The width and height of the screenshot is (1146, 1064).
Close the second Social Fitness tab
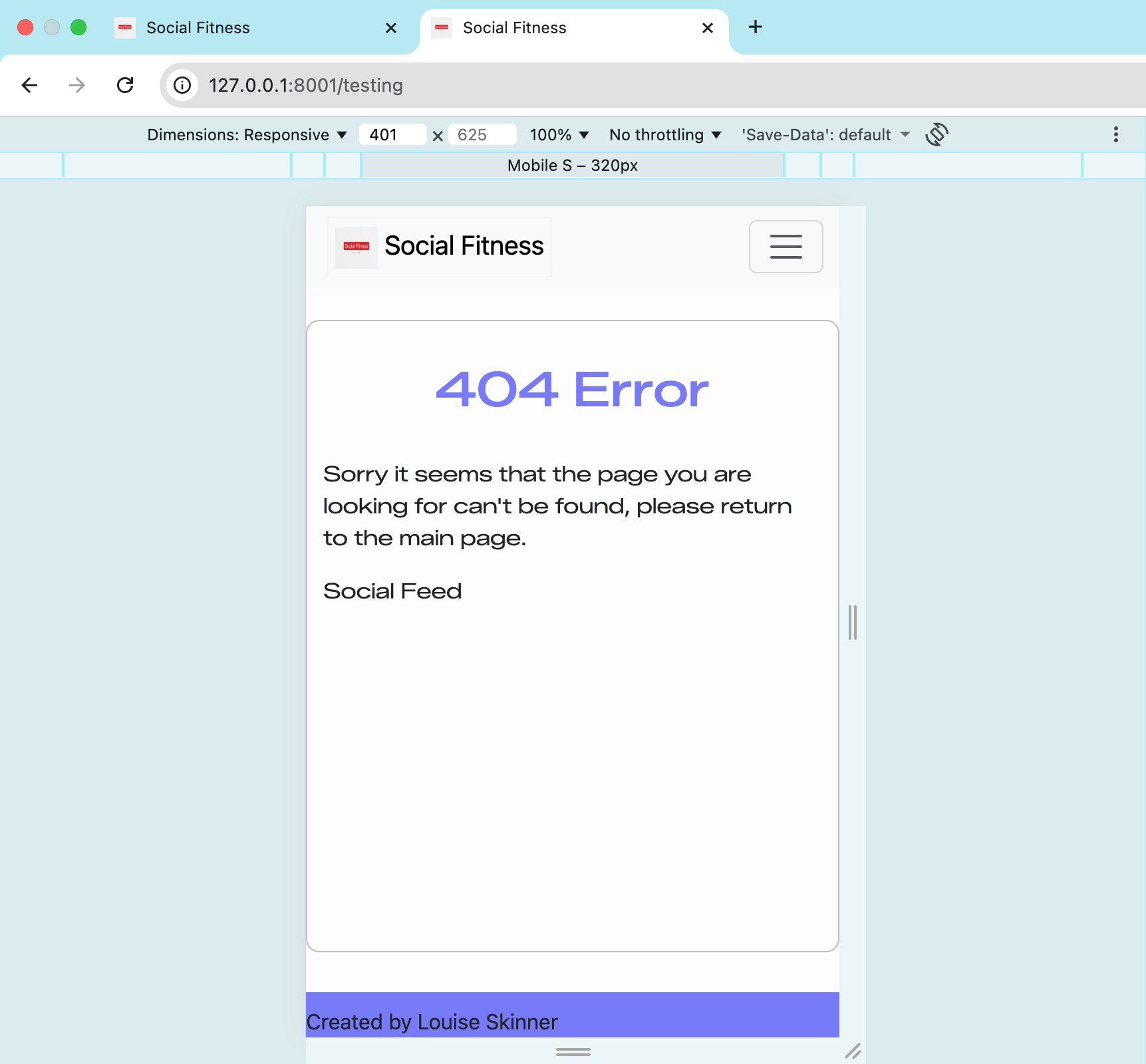[x=706, y=27]
